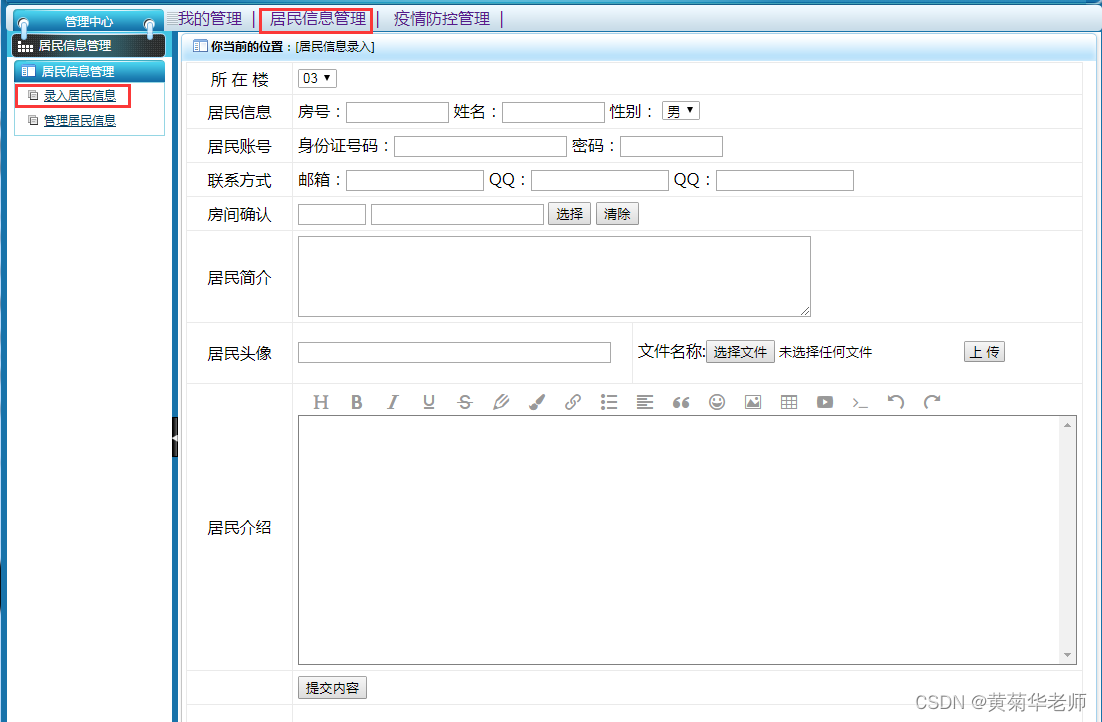This screenshot has height=722, width=1102.
Task: Click the 选择 room selection button
Action: pos(569,214)
